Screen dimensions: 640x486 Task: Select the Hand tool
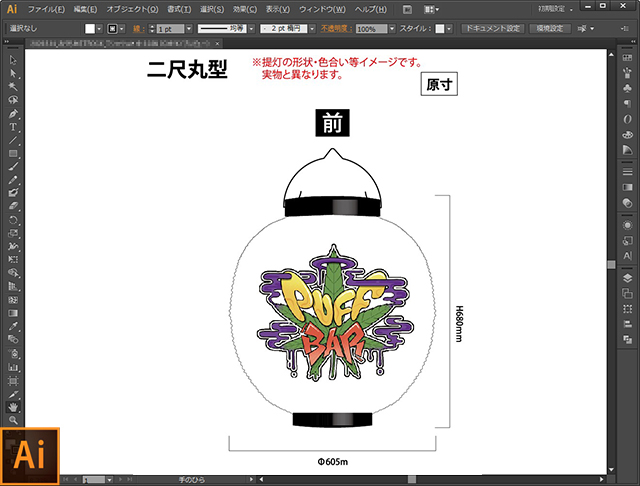pyautogui.click(x=13, y=407)
